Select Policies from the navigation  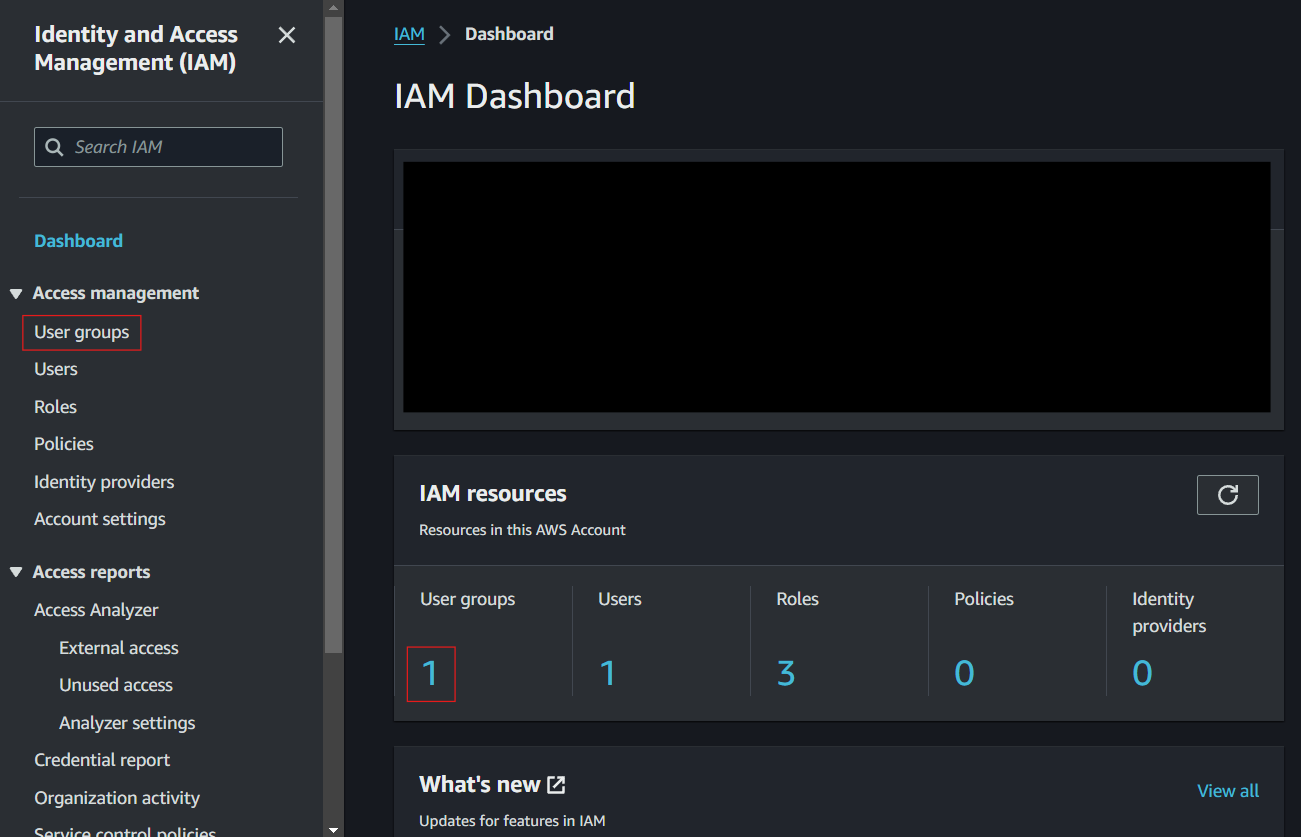tap(64, 444)
